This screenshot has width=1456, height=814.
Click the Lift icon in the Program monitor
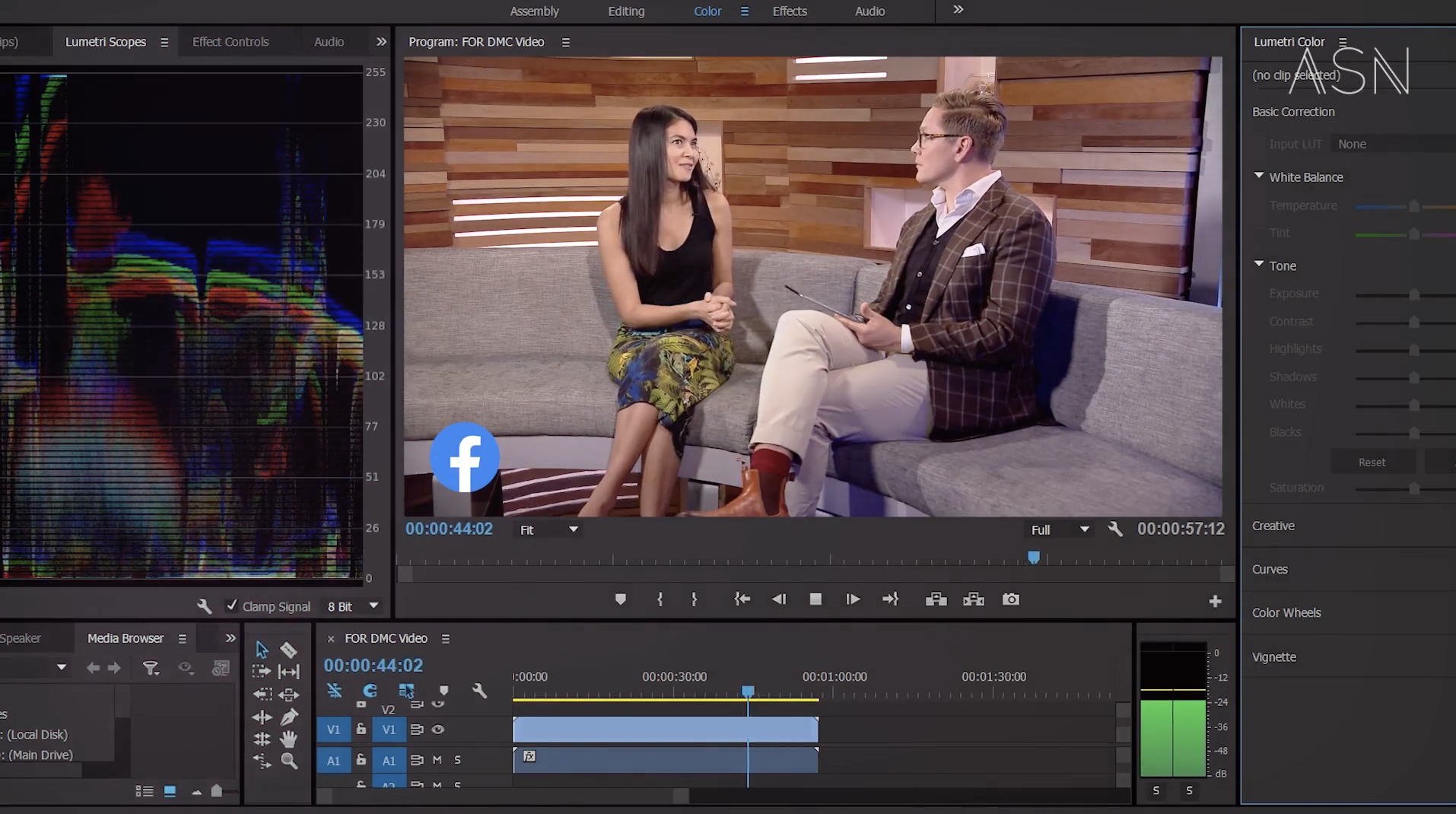(936, 599)
